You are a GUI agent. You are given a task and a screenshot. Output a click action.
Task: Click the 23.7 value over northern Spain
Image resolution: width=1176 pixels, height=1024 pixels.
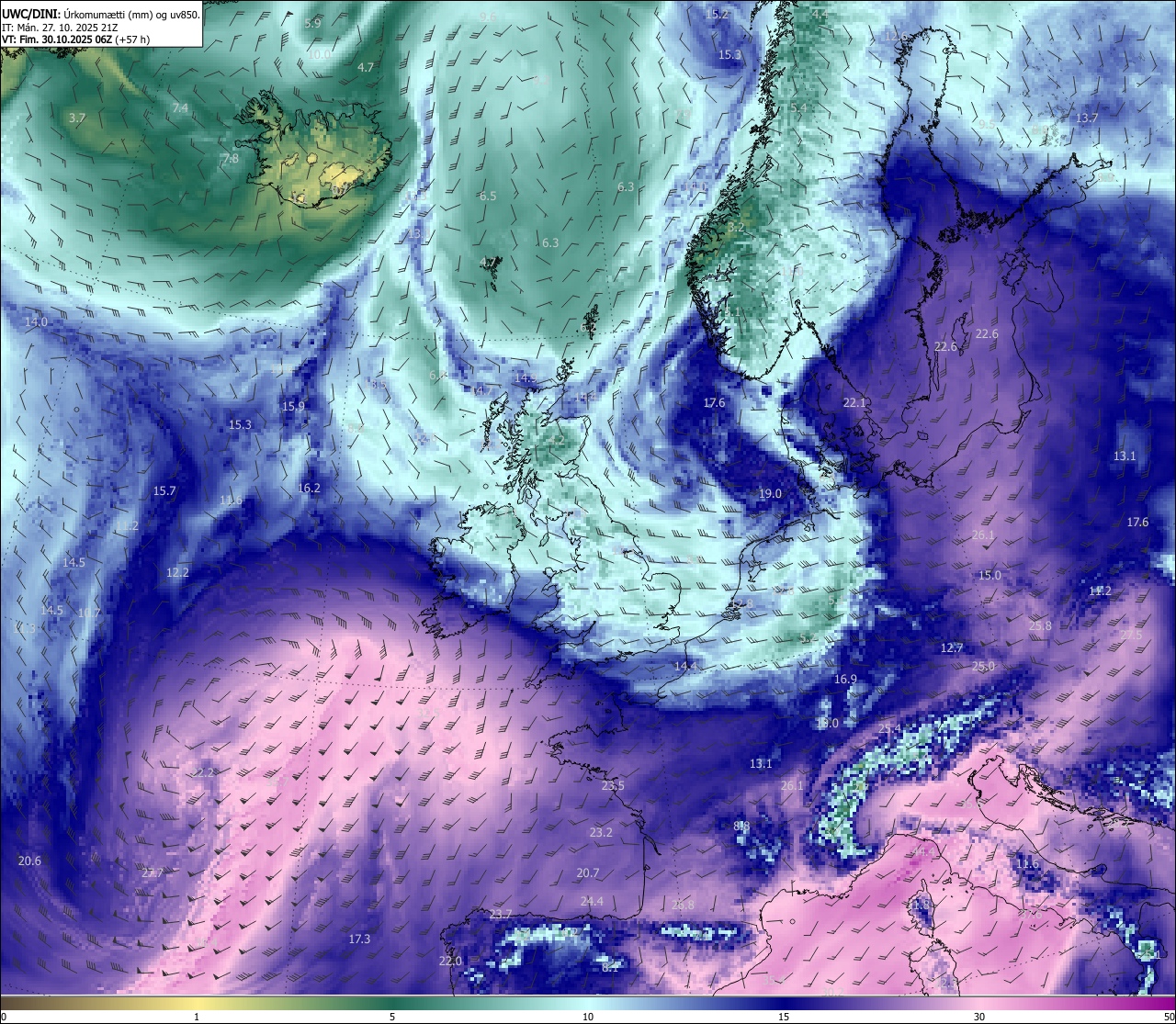[501, 914]
